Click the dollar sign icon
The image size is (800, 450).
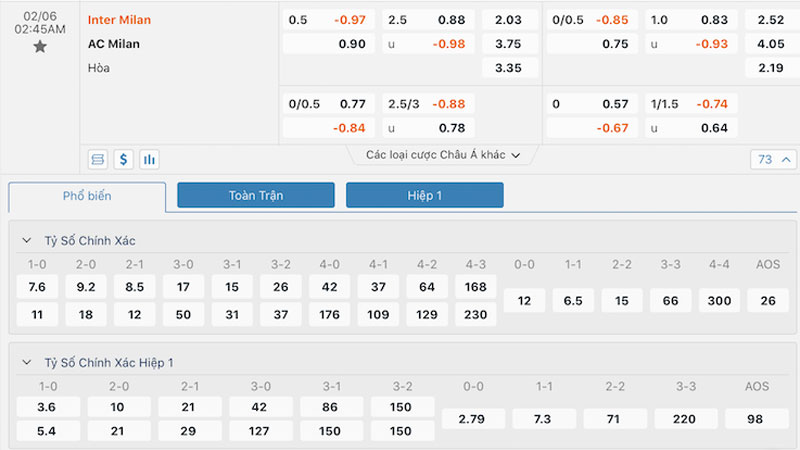123,160
